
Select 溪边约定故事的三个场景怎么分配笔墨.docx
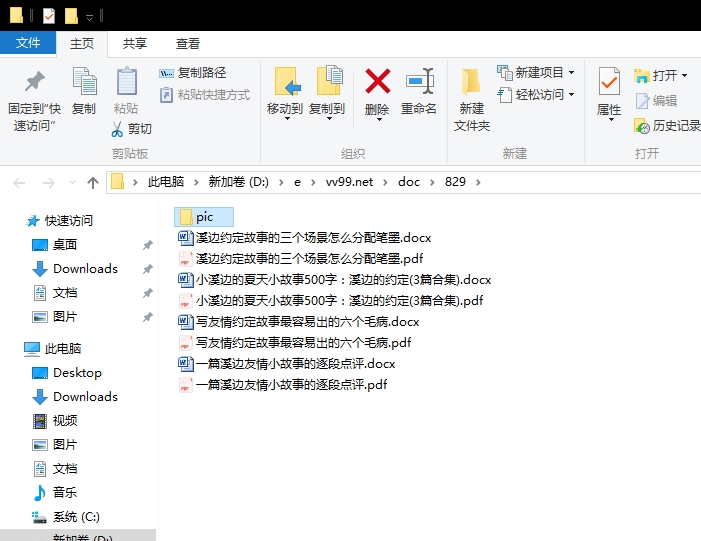pos(305,238)
